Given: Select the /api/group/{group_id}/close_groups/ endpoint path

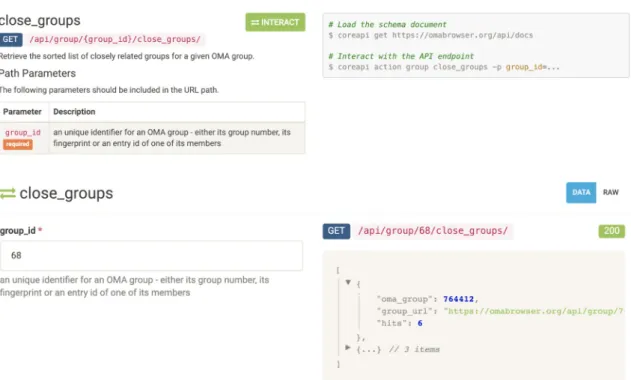Looking at the screenshot, I should (115, 39).
